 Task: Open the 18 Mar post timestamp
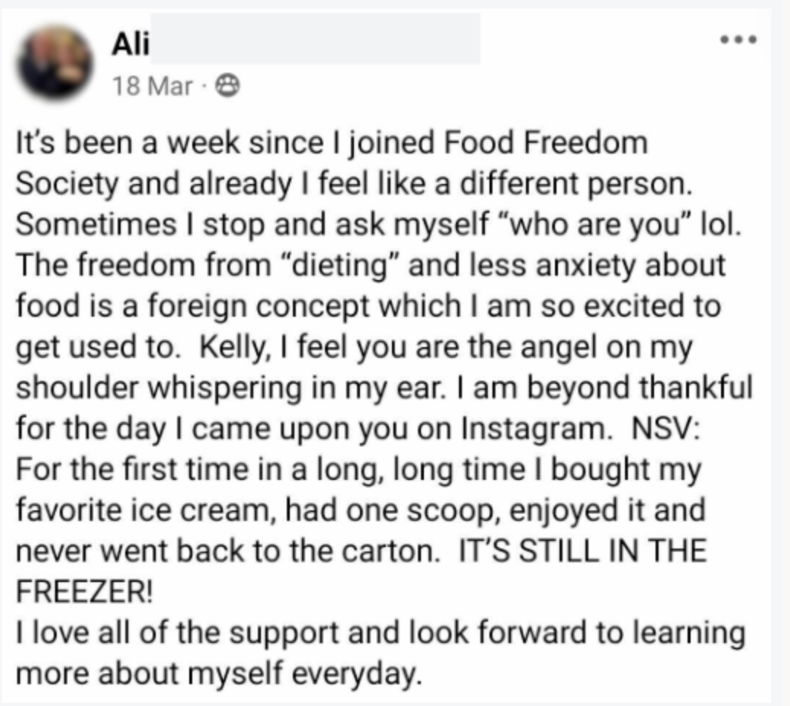[152, 86]
